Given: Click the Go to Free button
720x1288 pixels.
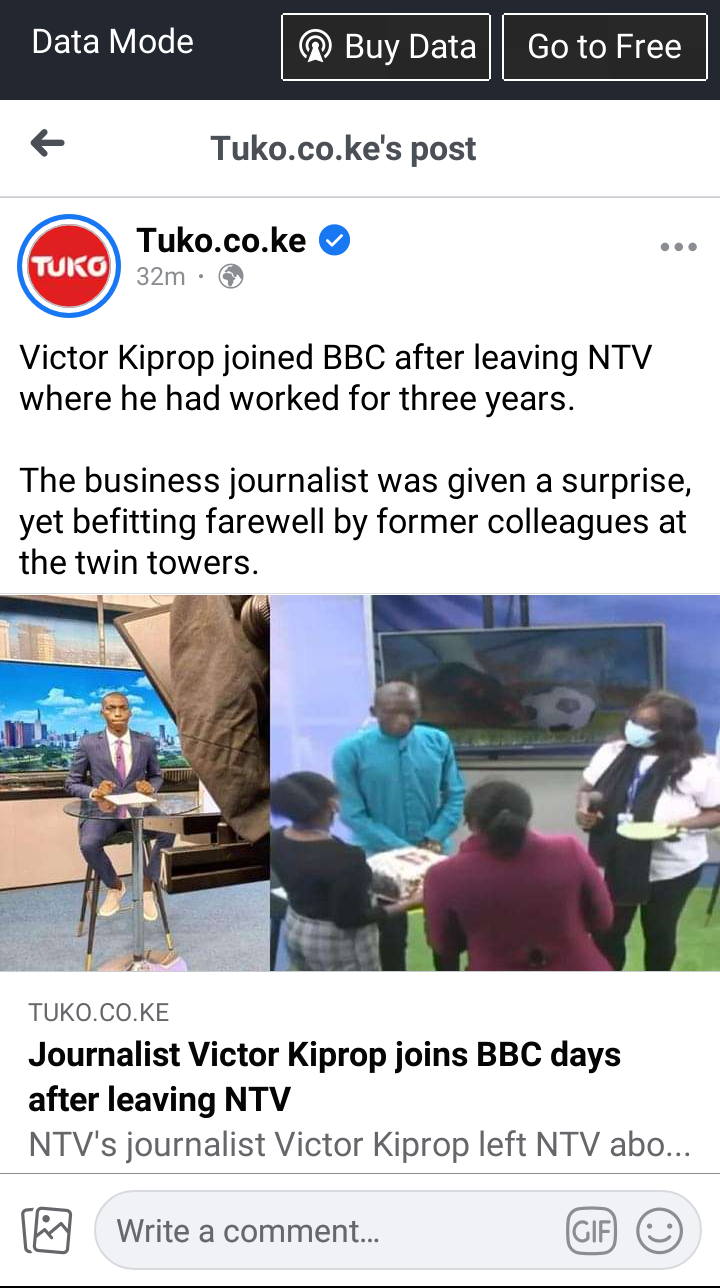Looking at the screenshot, I should pos(604,47).
